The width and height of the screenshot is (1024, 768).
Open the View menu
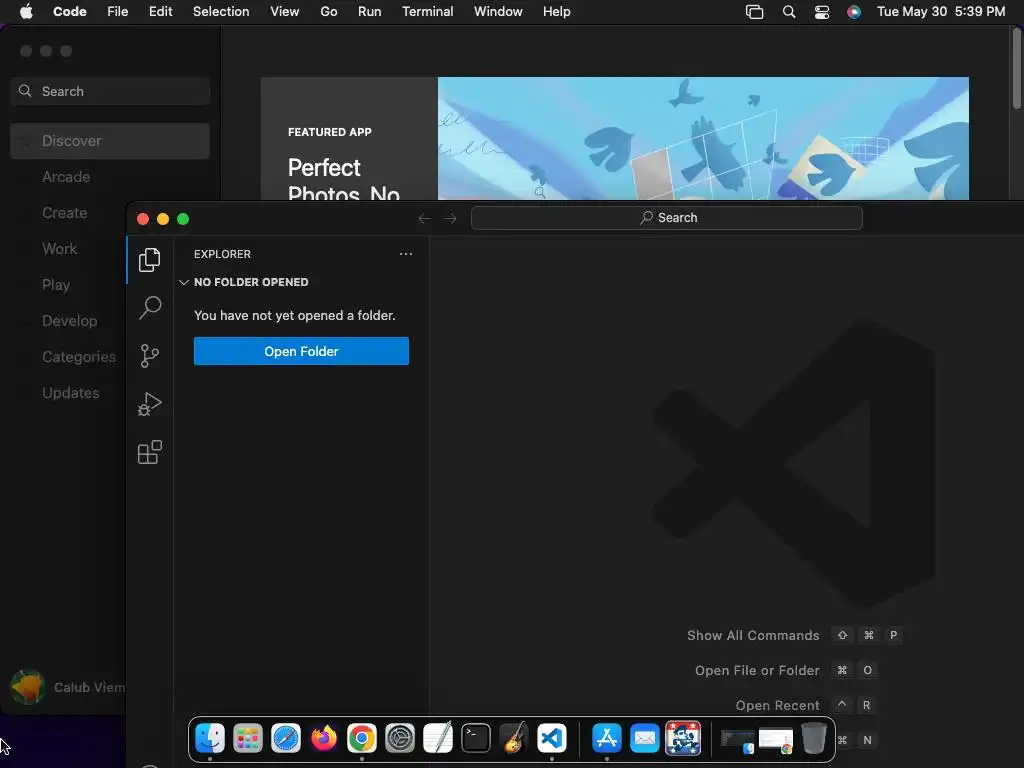pos(285,12)
